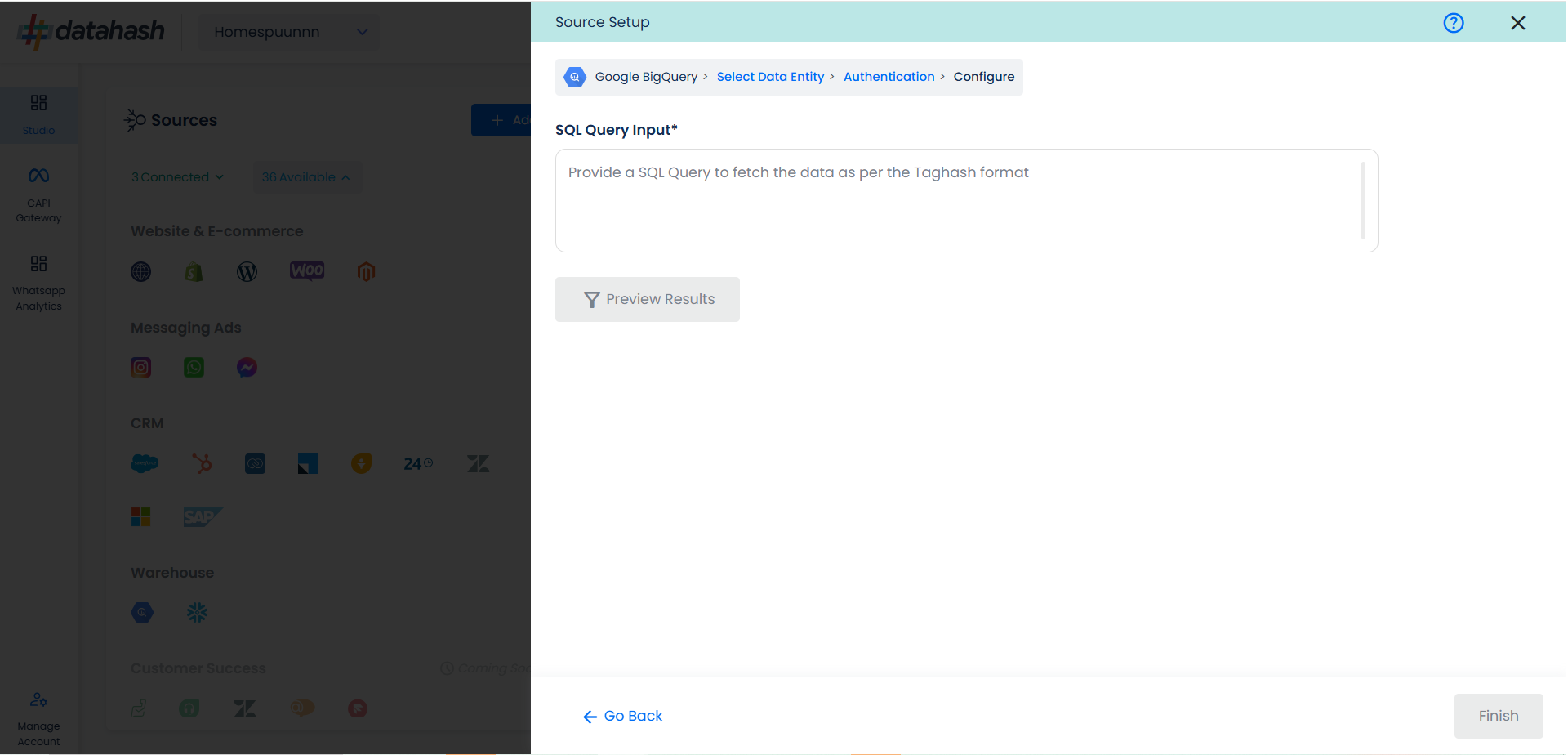Select the Shopify source icon
The height and width of the screenshot is (755, 1568).
pos(194,272)
